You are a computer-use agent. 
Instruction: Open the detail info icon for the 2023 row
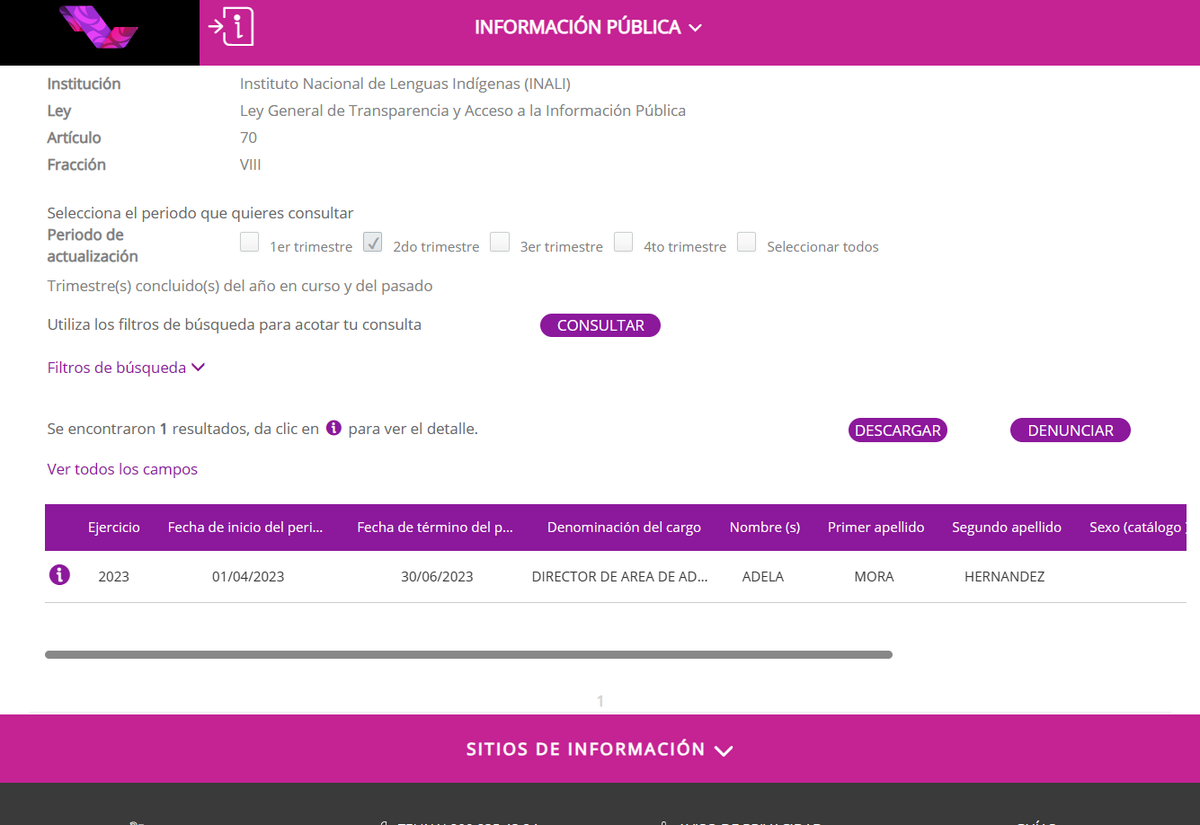point(60,575)
